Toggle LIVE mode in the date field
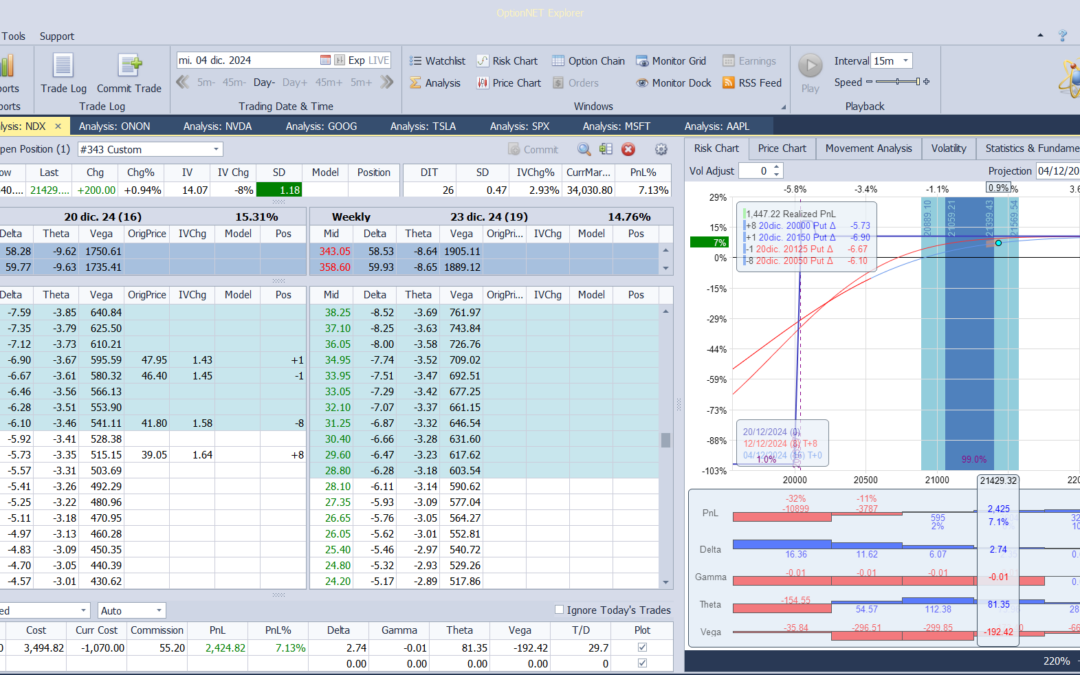Screen dimensions: 1080x675 (379, 61)
